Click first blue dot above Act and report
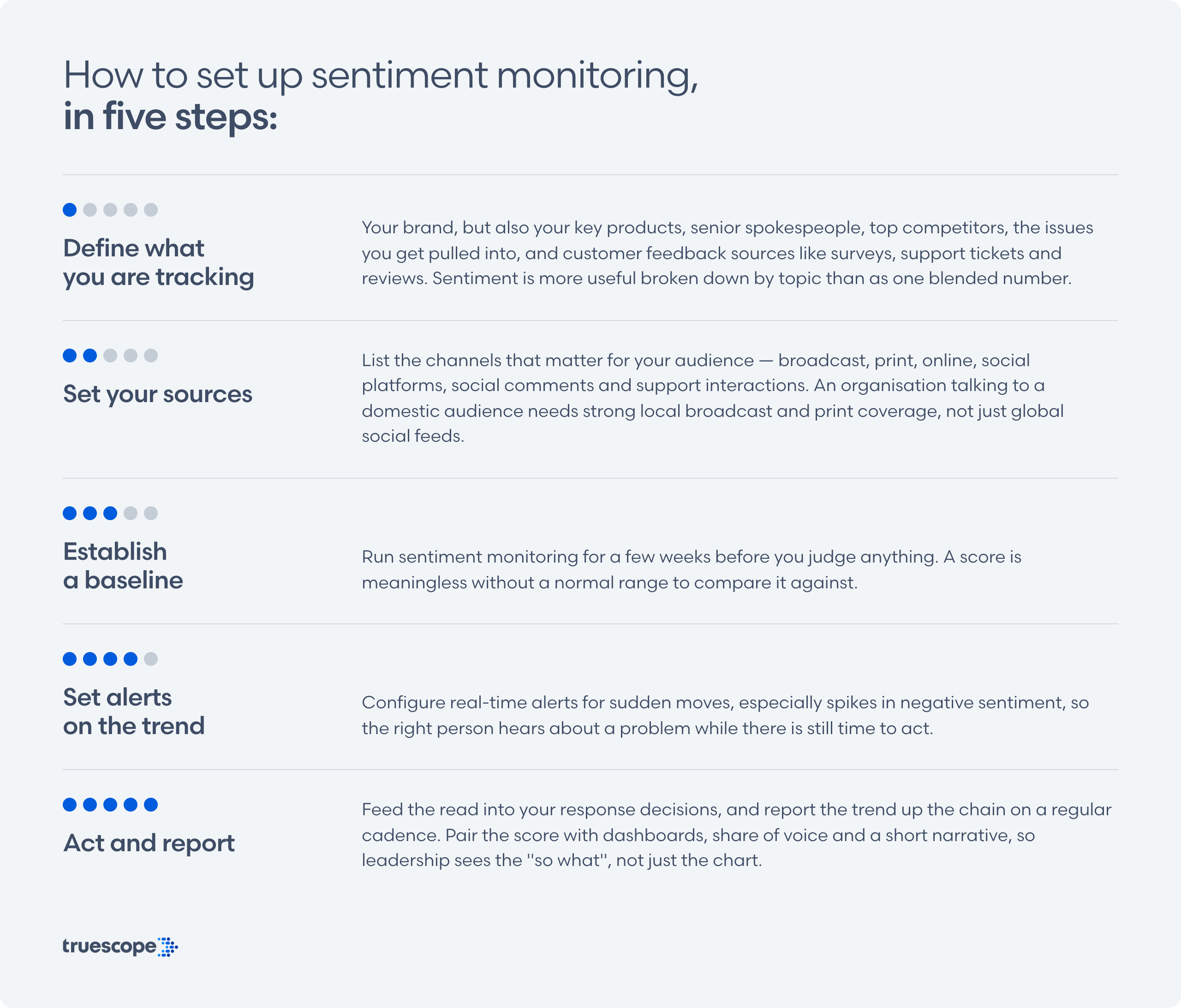The height and width of the screenshot is (1008, 1181). (x=70, y=805)
